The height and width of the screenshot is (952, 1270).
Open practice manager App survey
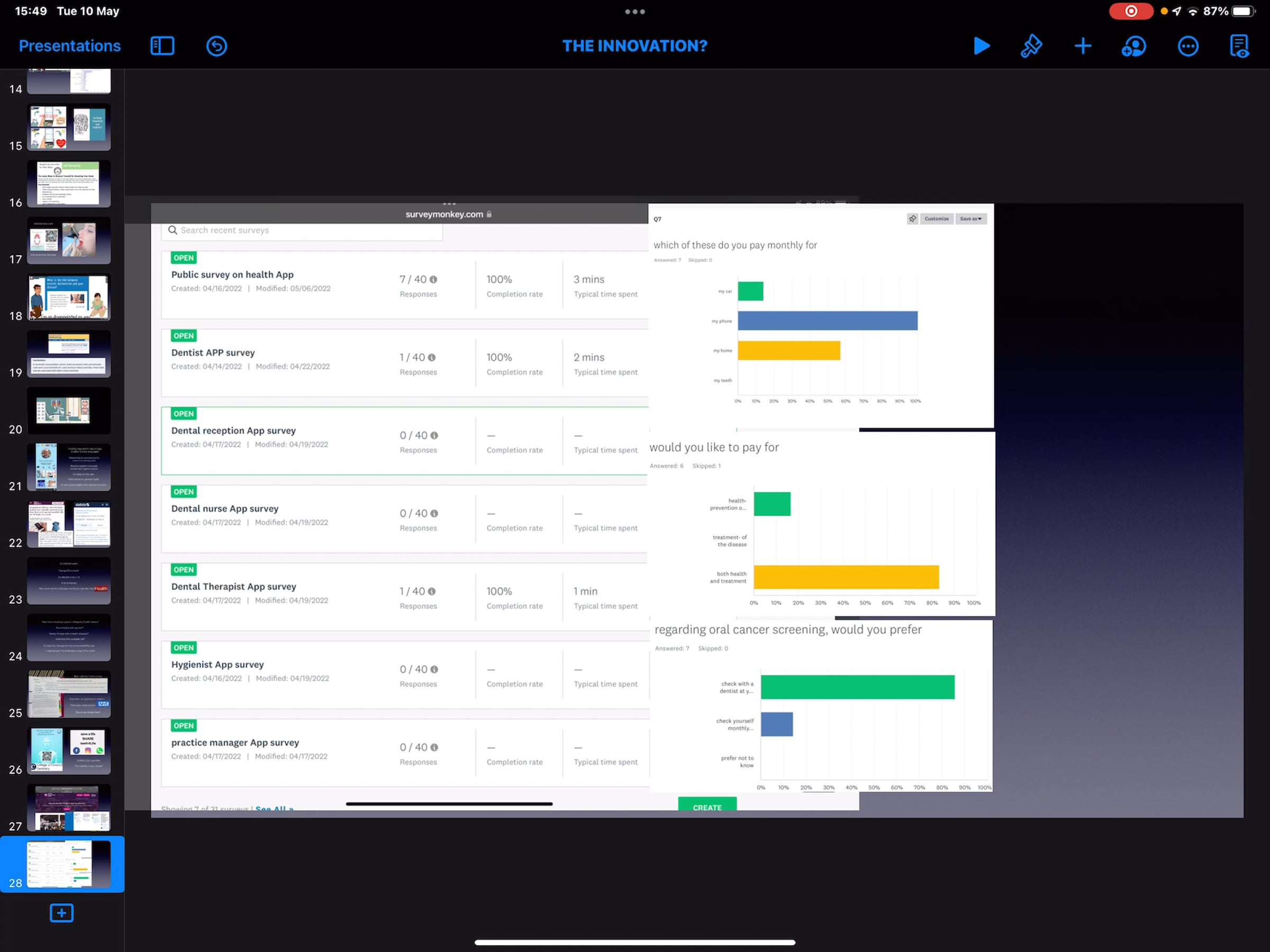(x=235, y=743)
